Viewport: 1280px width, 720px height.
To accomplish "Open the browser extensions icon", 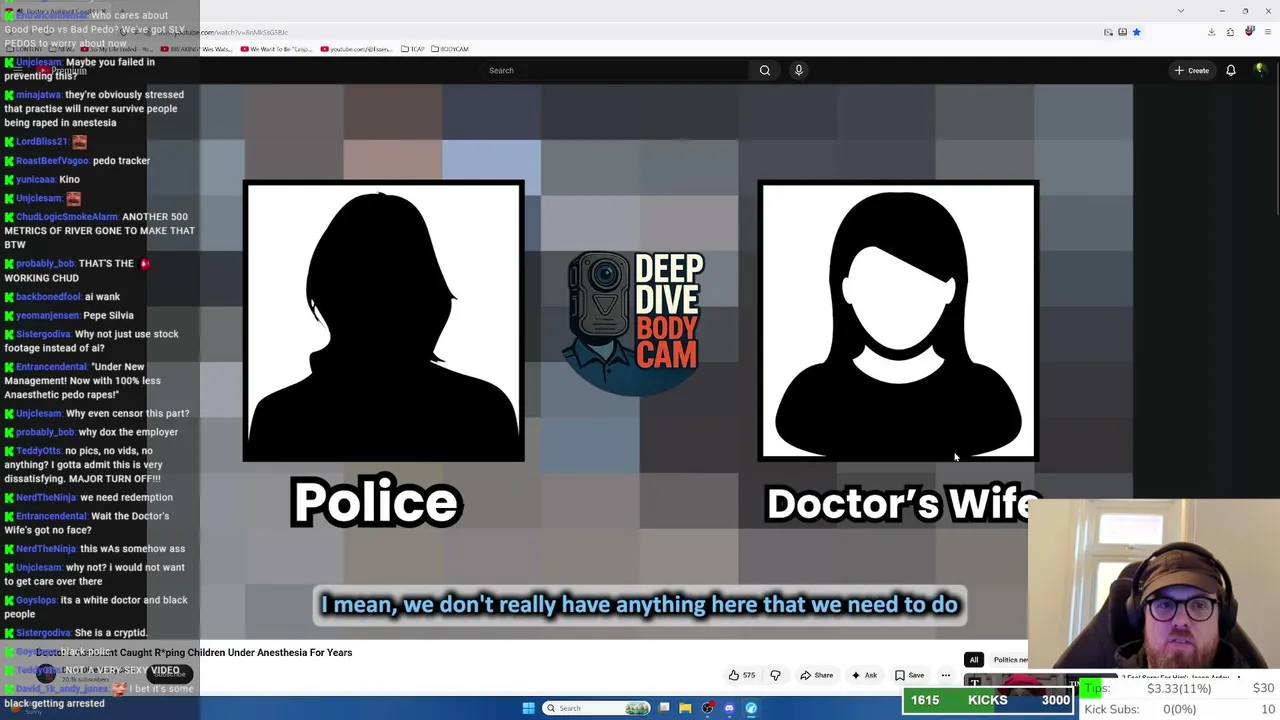I will click(x=1230, y=32).
